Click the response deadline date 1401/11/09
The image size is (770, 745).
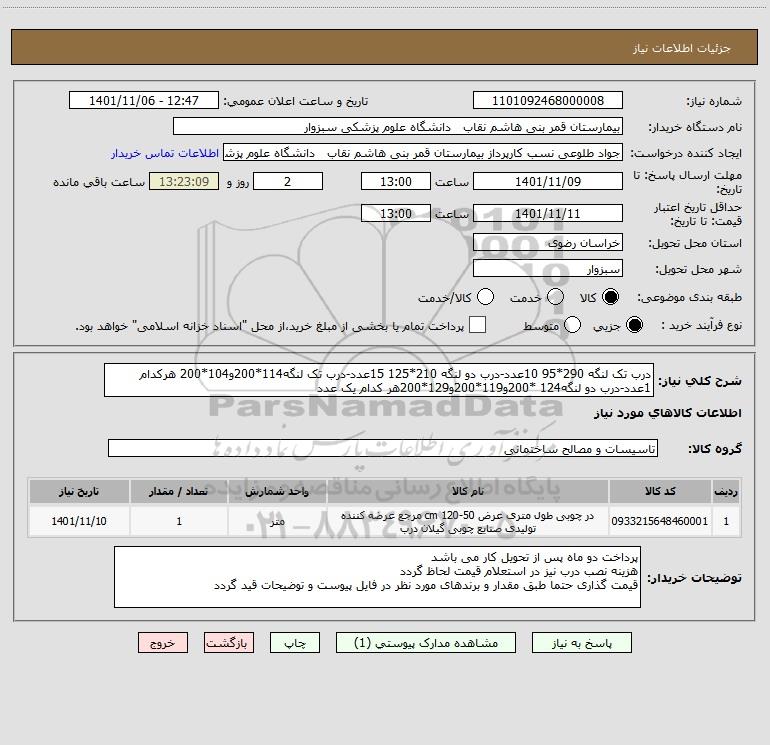(548, 181)
